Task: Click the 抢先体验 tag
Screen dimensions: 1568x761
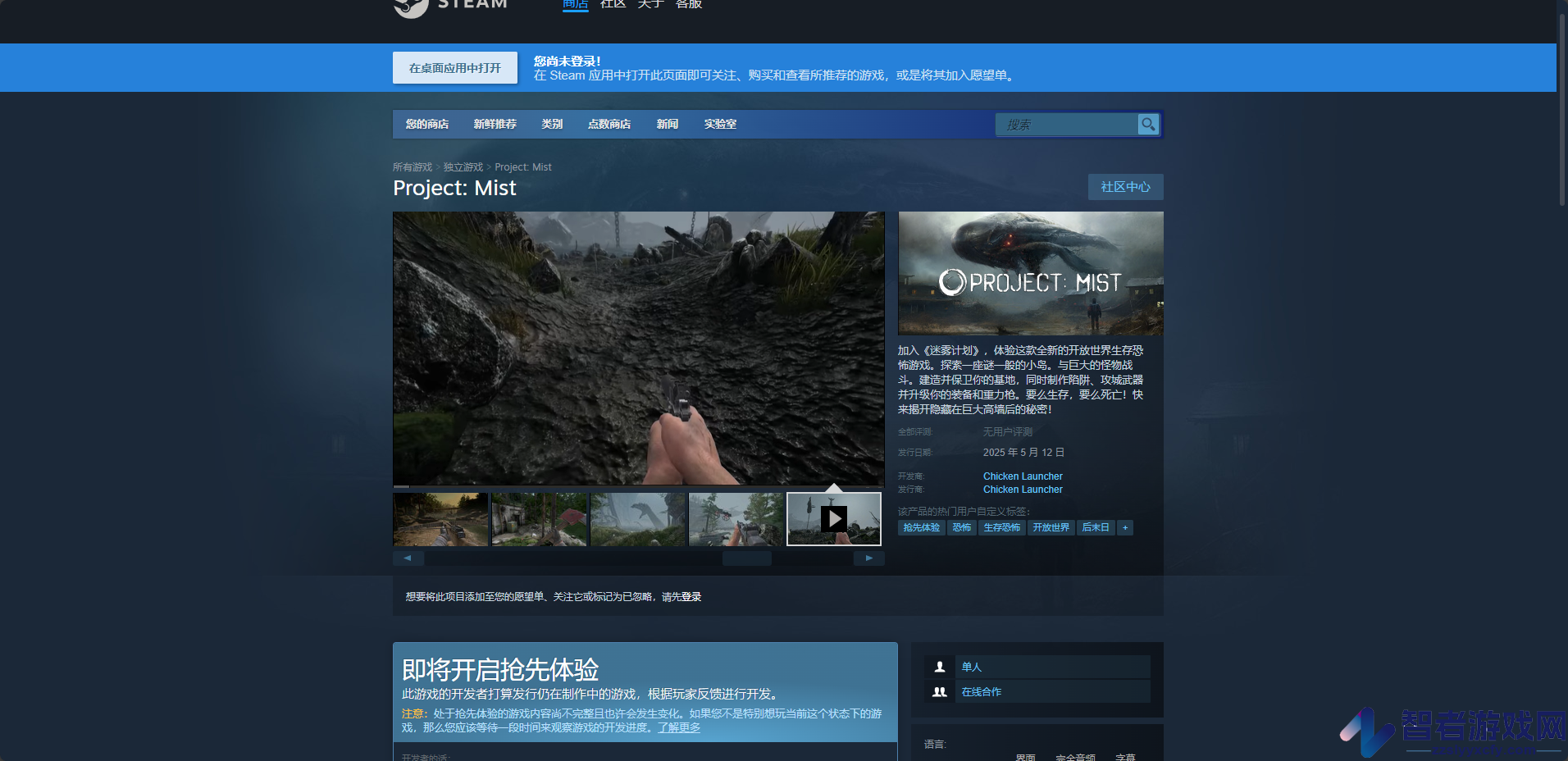Action: (x=922, y=527)
